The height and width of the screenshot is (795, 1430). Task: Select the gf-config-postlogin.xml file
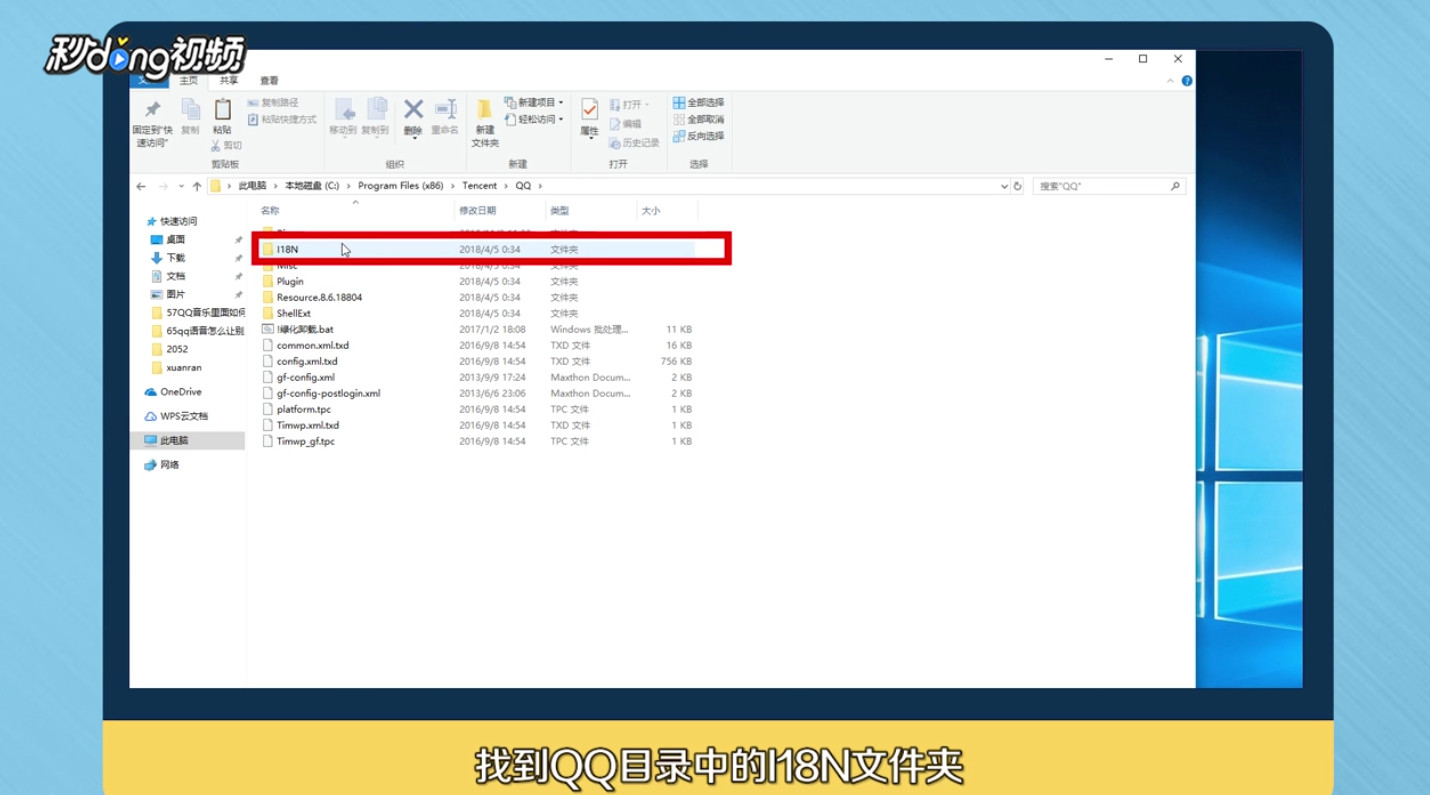pyautogui.click(x=478, y=393)
